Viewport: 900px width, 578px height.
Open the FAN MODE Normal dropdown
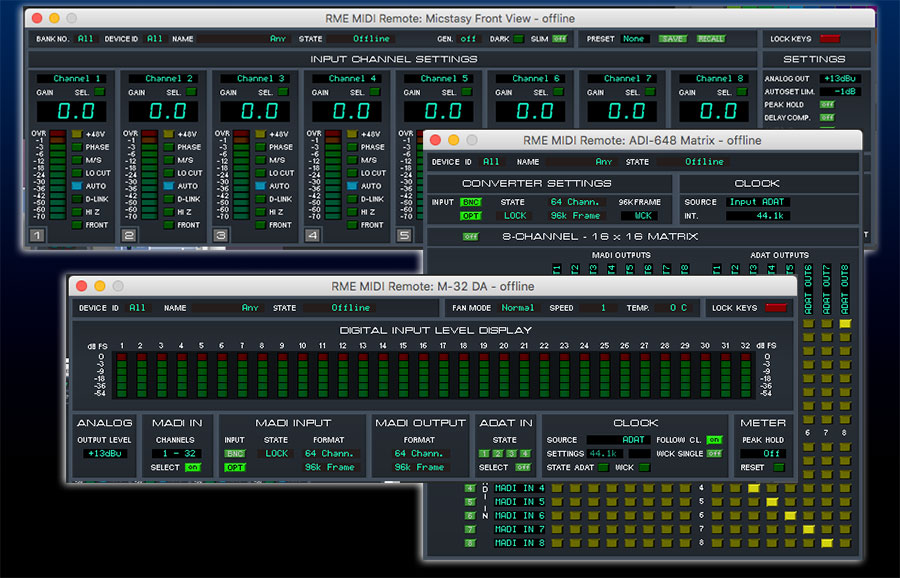(517, 308)
